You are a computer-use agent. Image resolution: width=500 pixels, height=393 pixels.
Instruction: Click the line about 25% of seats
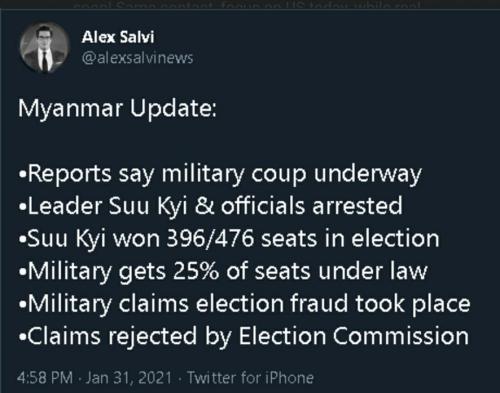pos(223,271)
